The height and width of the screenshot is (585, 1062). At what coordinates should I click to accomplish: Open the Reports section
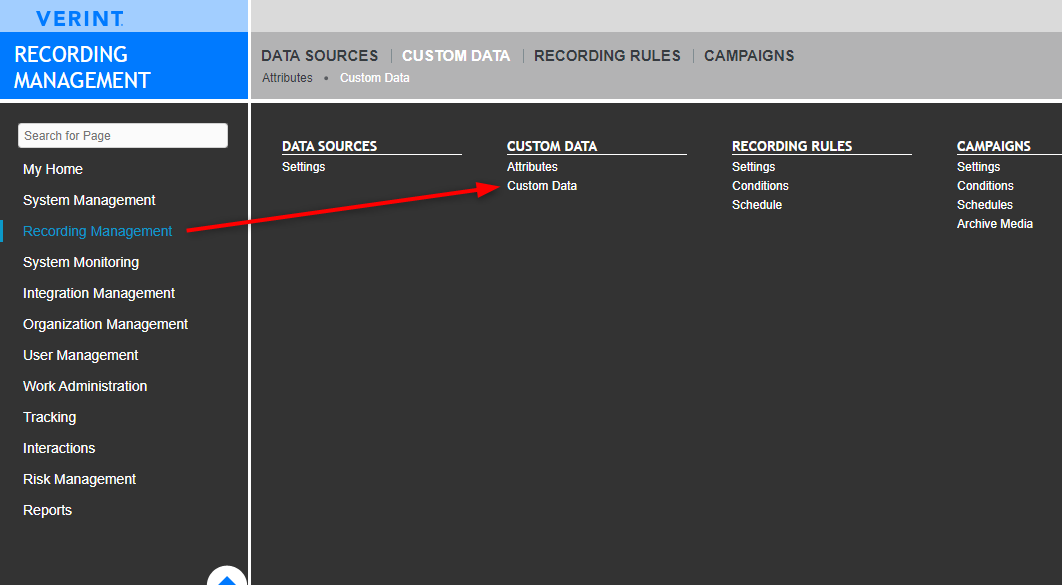47,511
